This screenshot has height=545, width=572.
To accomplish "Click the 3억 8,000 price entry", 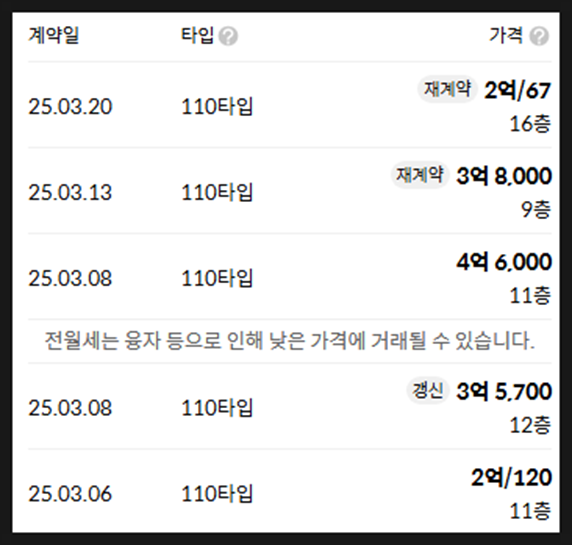I will 504,176.
